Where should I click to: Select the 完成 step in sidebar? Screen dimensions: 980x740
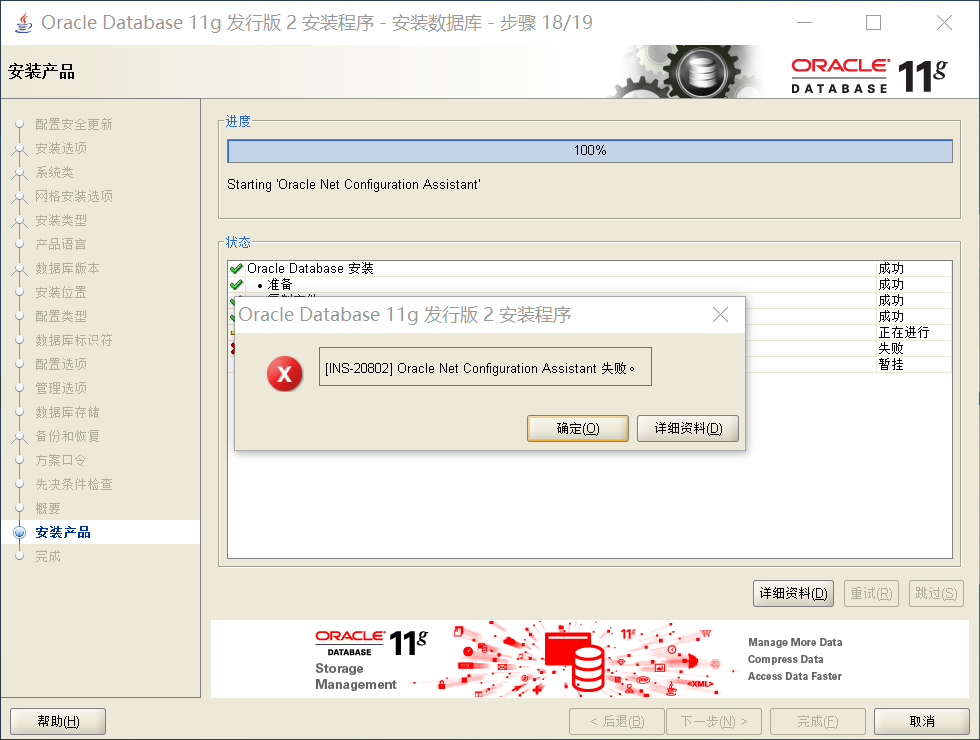tap(48, 556)
